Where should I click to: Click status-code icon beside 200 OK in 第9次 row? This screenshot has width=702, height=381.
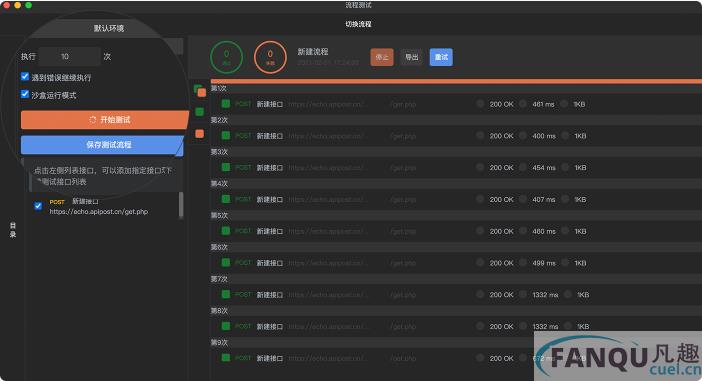pos(480,358)
